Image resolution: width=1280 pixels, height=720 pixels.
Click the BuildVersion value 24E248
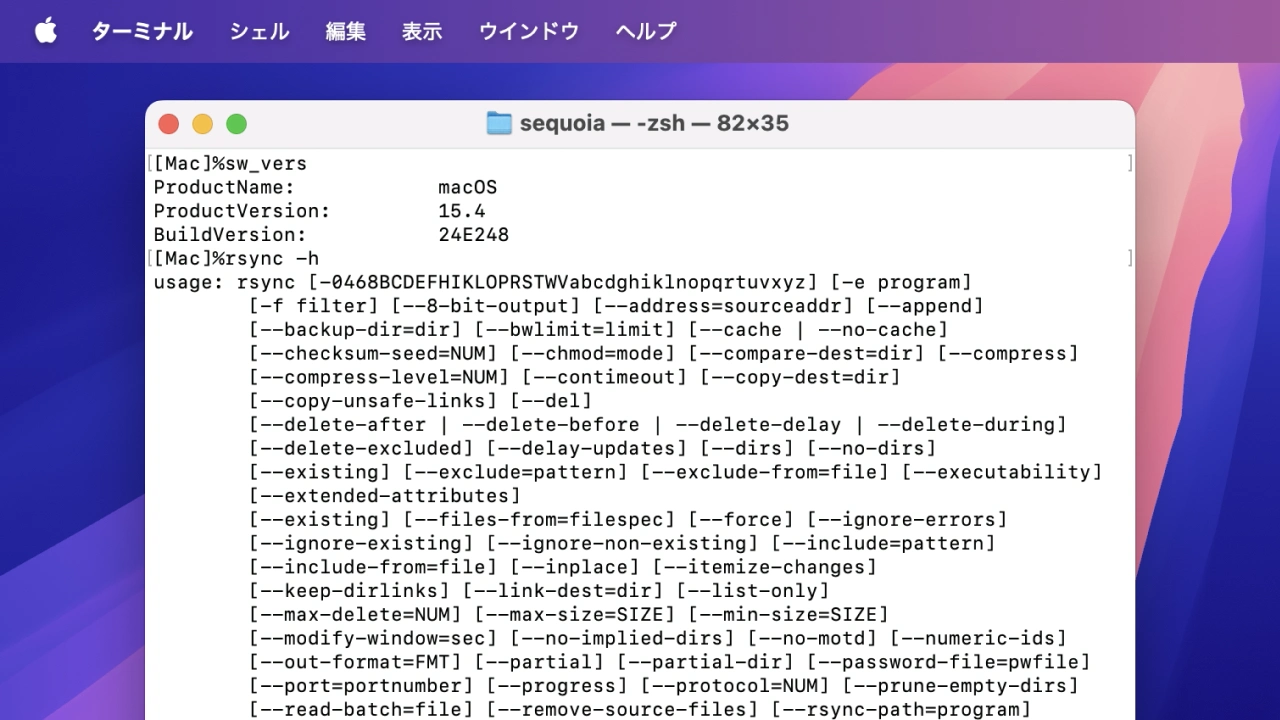coord(473,235)
